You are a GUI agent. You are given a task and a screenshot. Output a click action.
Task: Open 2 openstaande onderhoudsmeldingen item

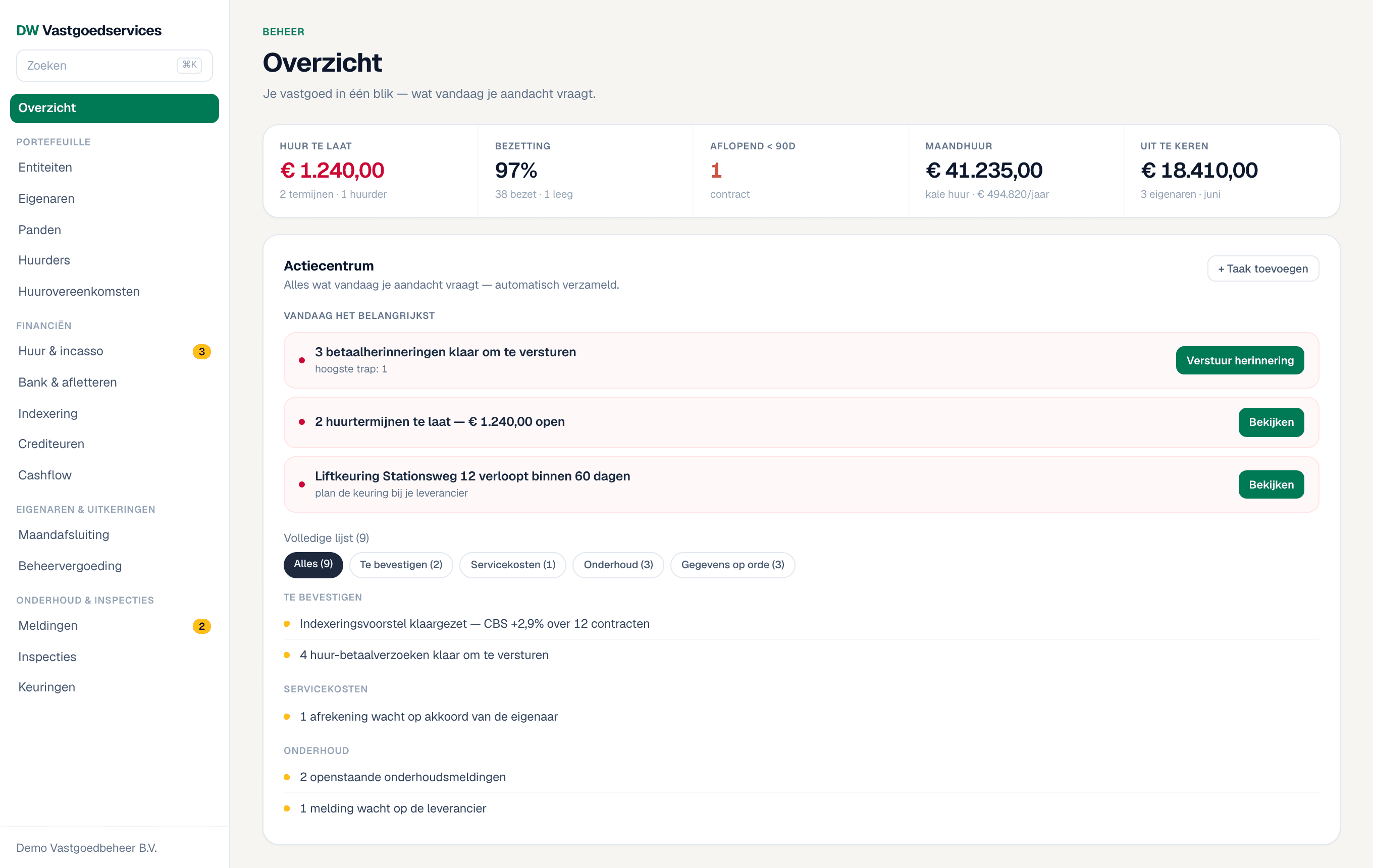coord(801,777)
